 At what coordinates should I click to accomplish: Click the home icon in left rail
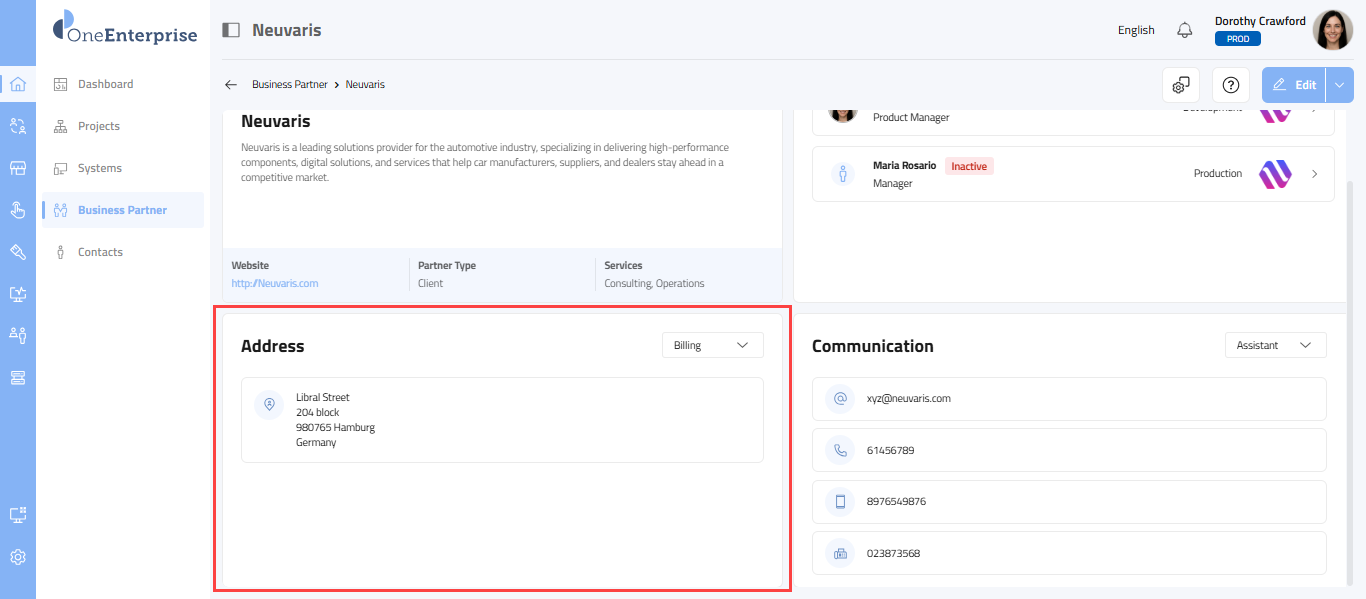tap(17, 84)
